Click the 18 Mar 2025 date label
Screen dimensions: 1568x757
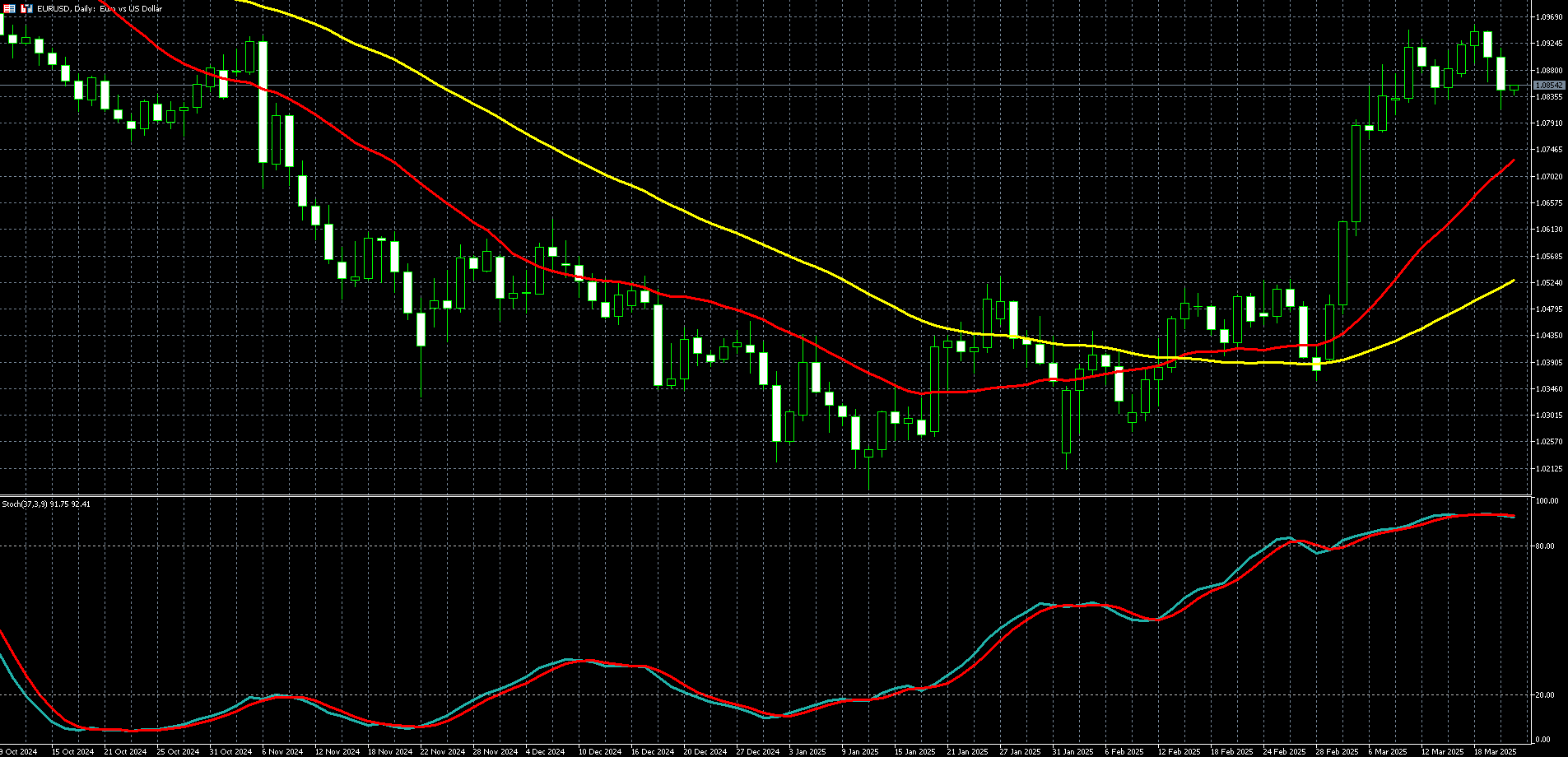tap(1494, 751)
